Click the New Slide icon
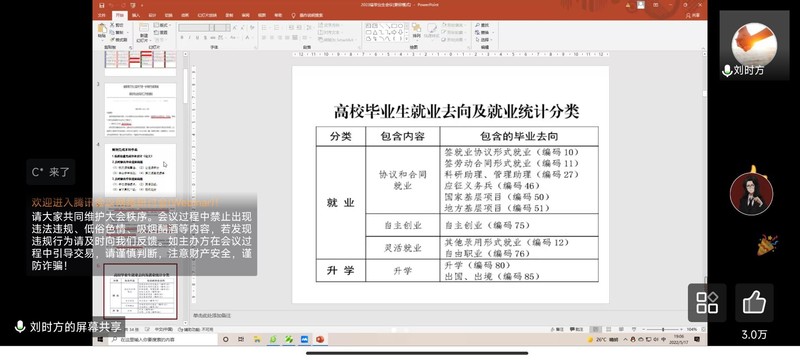800x360 pixels. pos(143,32)
